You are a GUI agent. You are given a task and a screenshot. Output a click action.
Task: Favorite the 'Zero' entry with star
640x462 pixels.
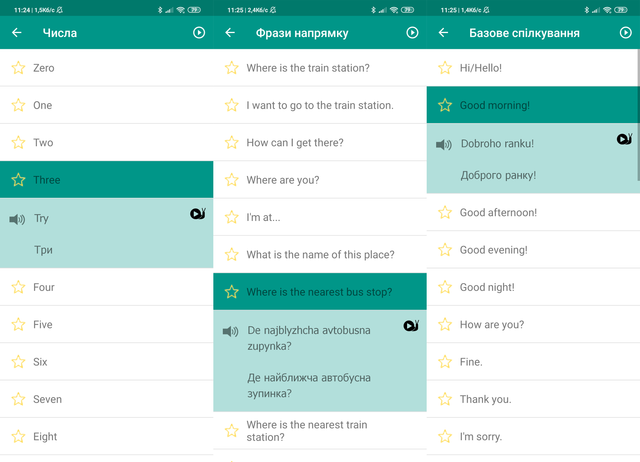click(x=17, y=68)
